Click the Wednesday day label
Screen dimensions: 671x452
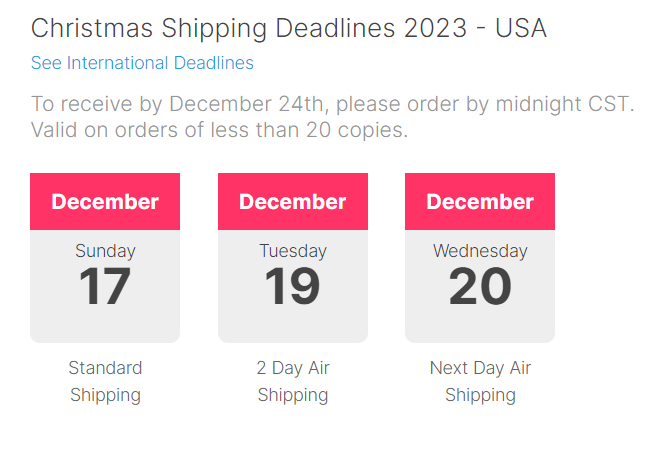coord(480,251)
